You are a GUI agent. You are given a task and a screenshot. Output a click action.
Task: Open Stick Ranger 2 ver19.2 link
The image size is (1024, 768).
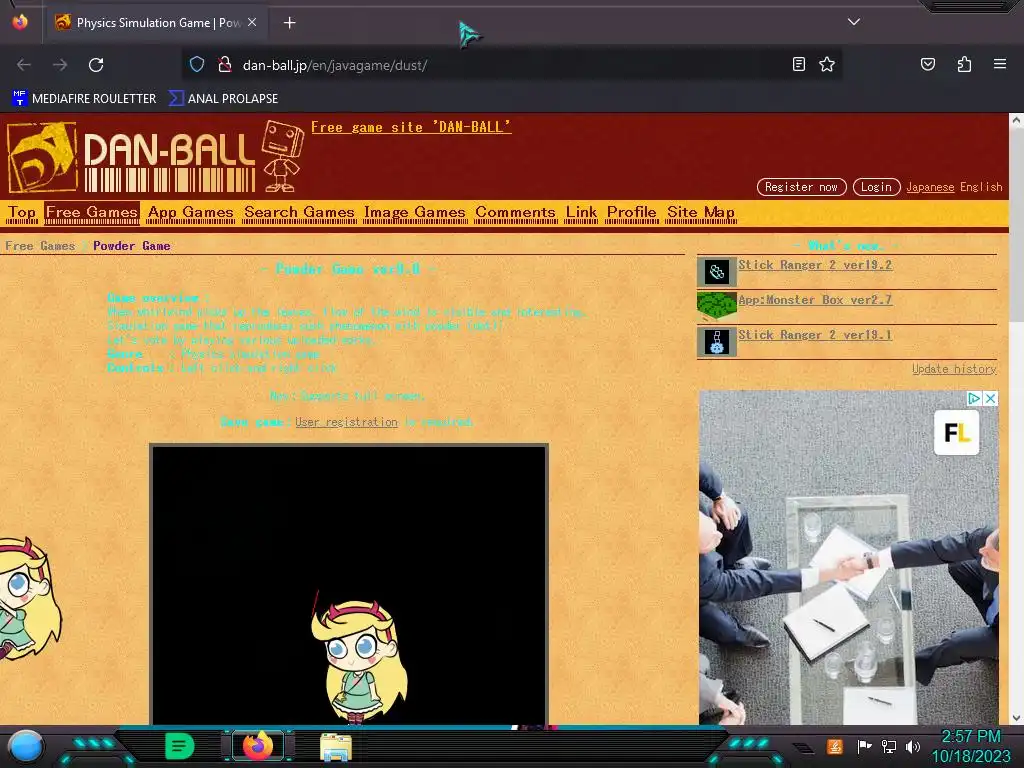click(815, 264)
